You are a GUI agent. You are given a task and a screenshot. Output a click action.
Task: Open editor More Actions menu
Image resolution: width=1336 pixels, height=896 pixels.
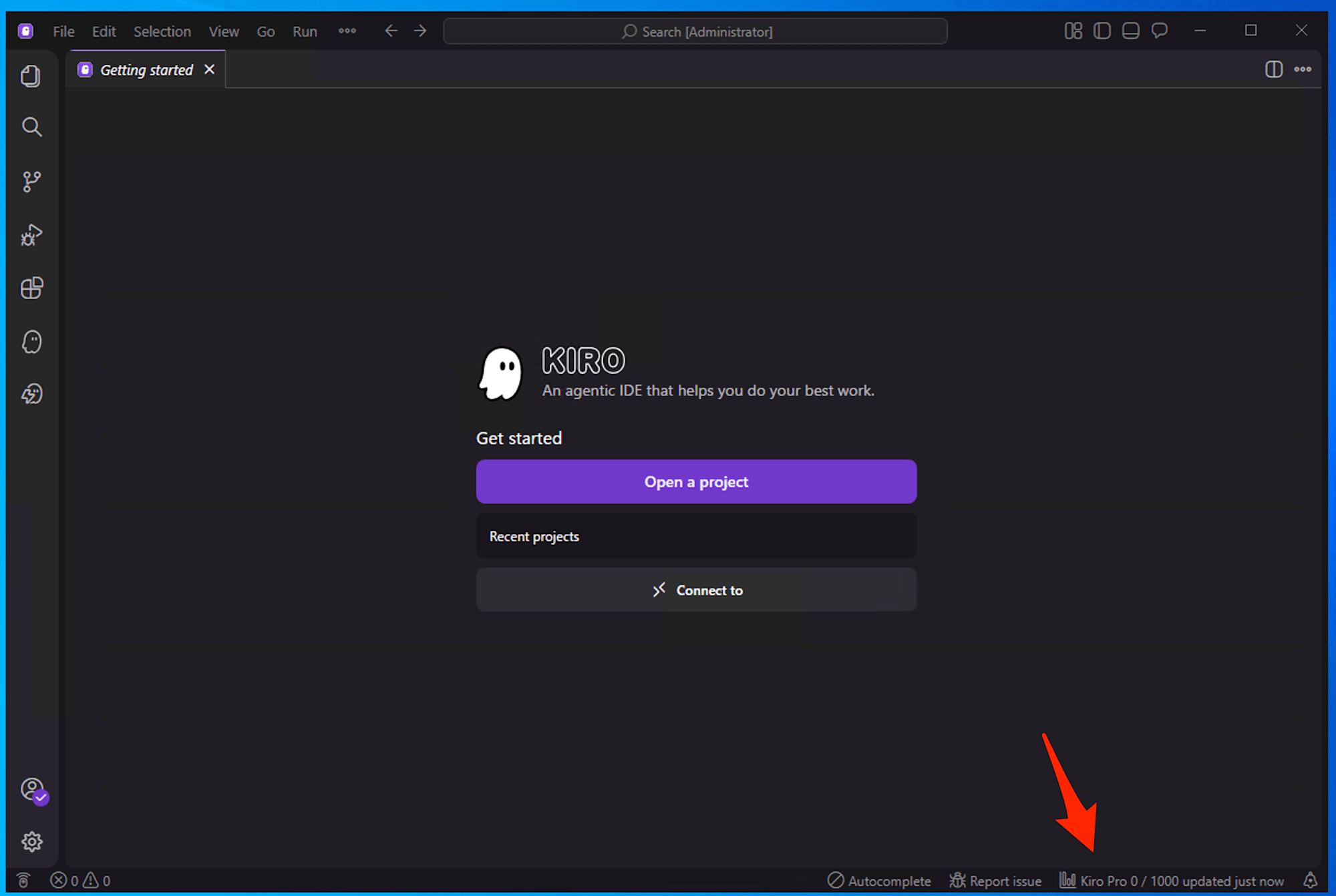point(1303,69)
